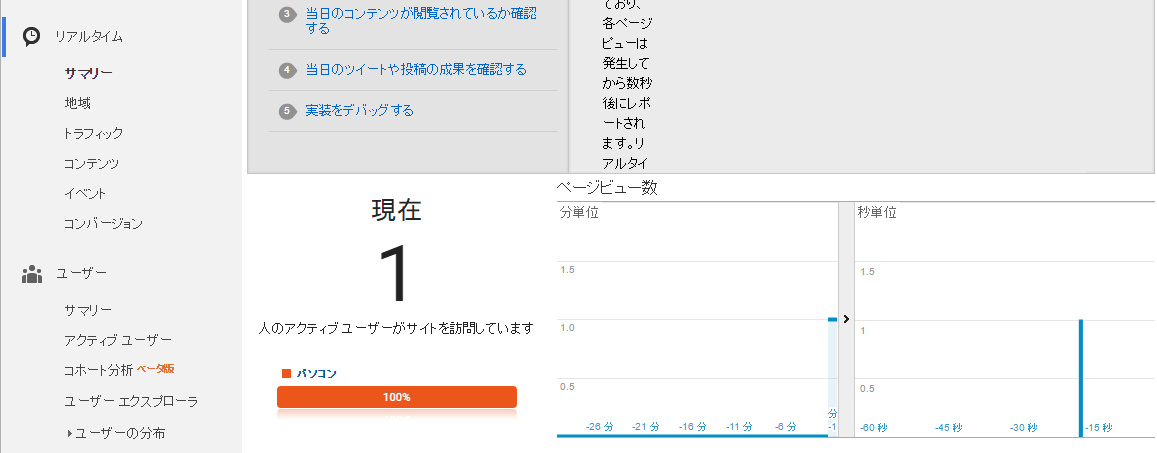Click the 100% orange device bar

point(397,397)
